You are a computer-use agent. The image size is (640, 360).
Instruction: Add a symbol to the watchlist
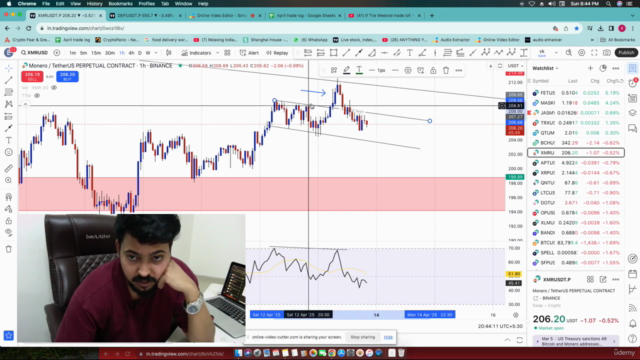[590, 68]
